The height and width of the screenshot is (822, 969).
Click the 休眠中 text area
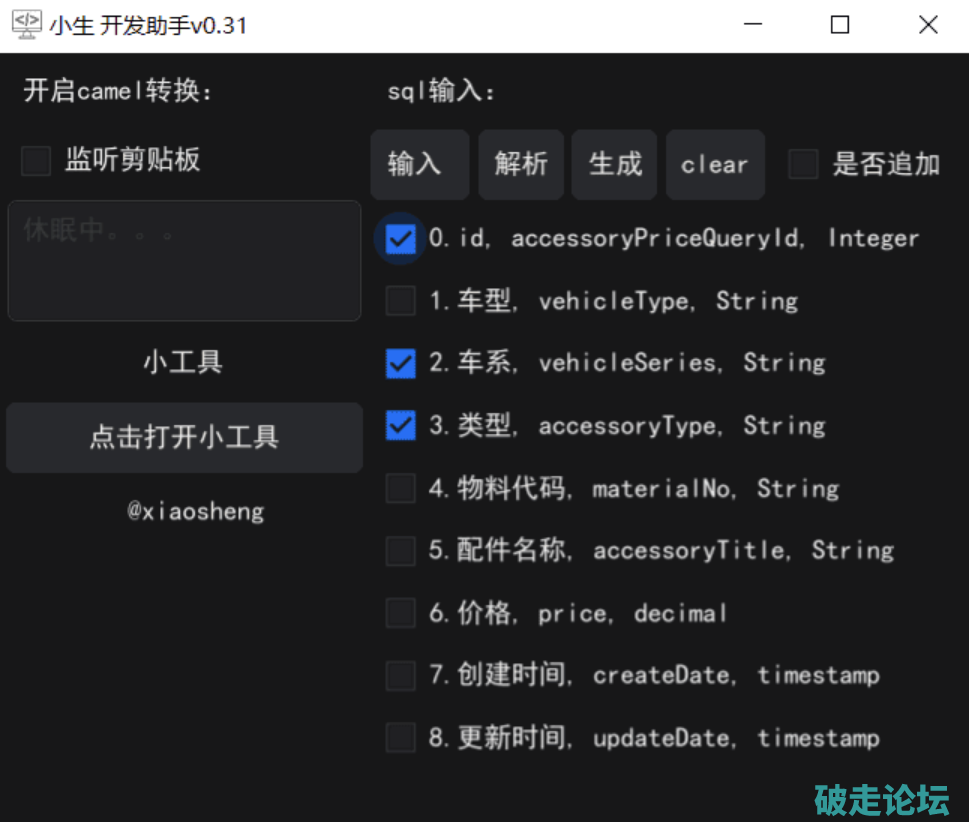184,261
